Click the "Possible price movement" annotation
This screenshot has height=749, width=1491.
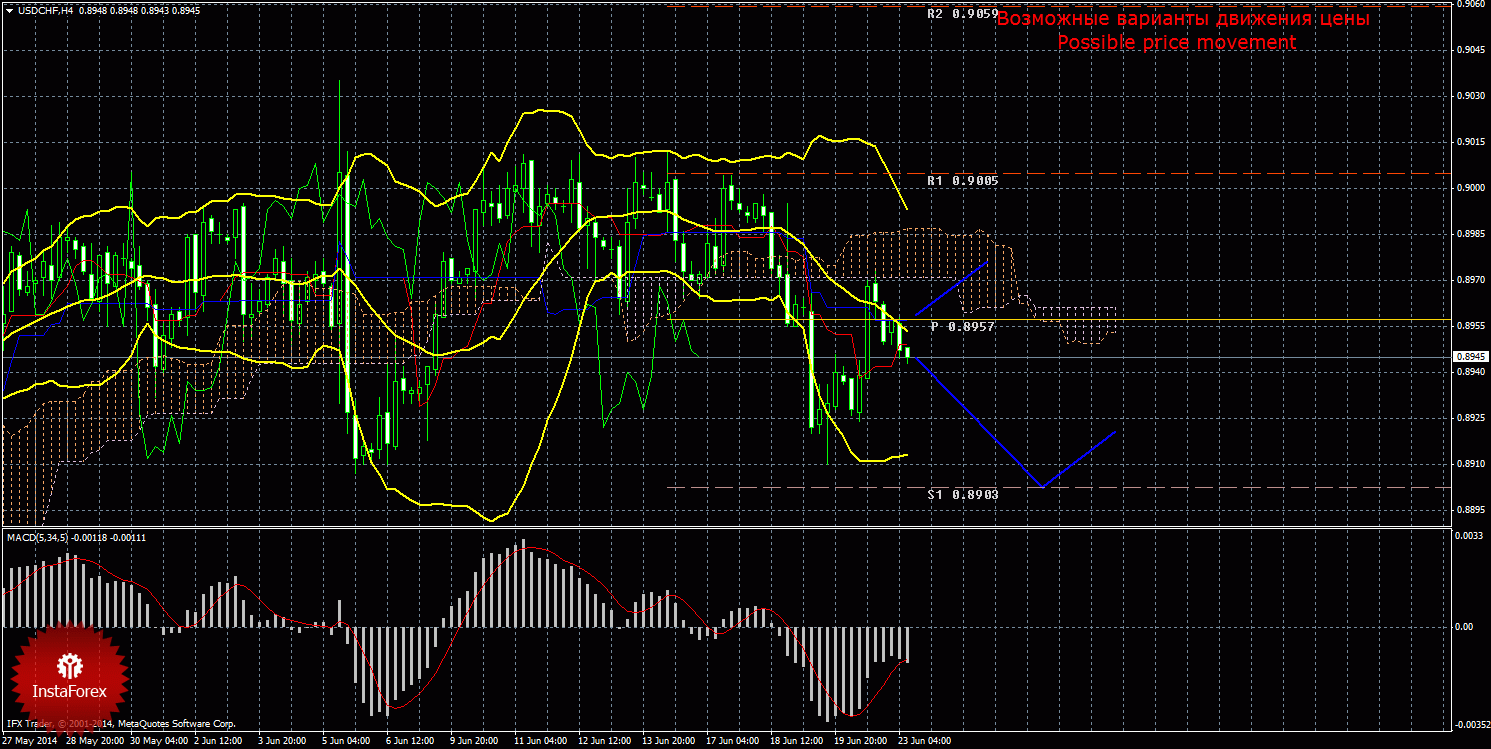tap(1176, 43)
